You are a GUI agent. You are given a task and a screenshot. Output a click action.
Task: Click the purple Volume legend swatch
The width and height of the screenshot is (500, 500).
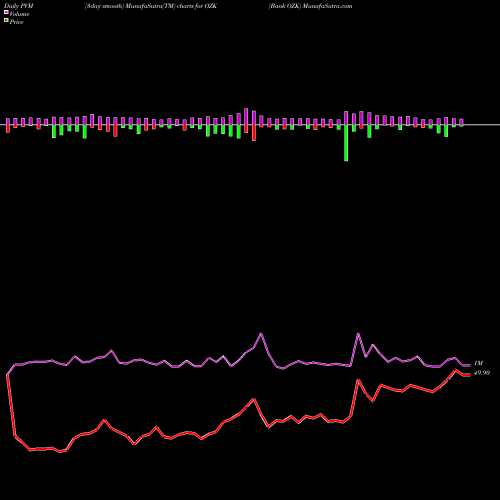(x=6, y=12)
